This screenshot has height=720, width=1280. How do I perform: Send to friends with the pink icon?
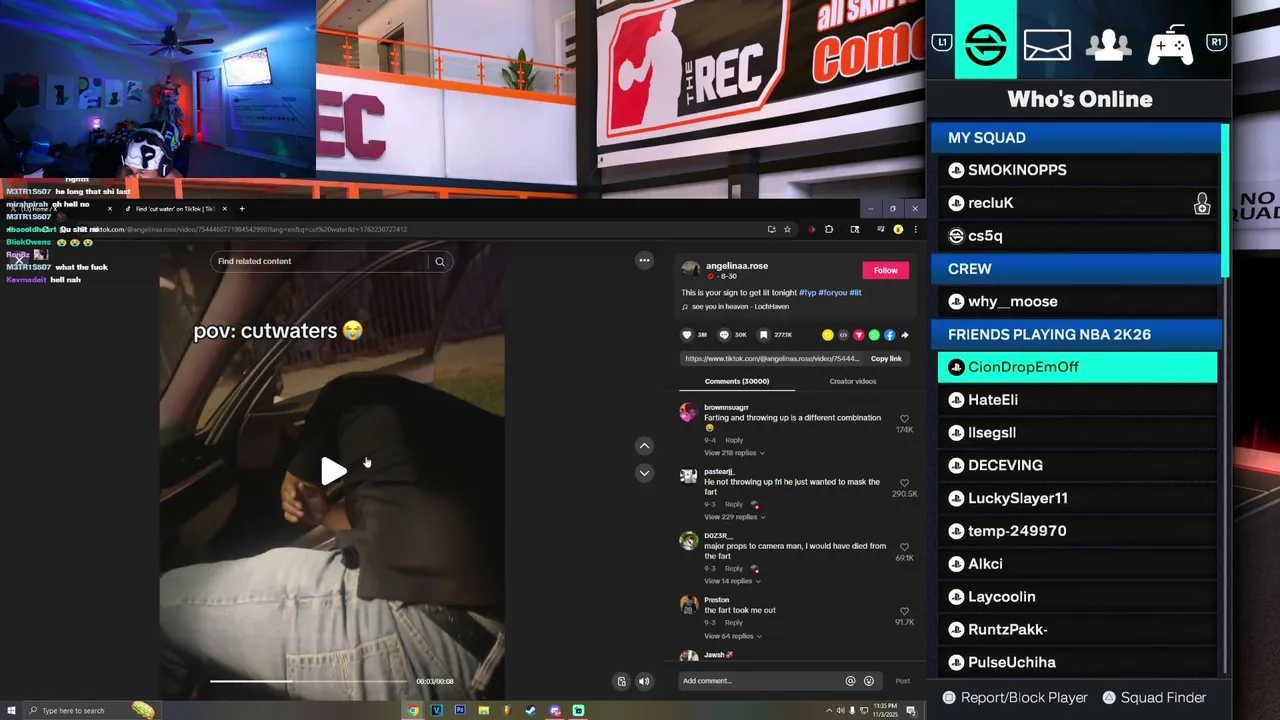[858, 335]
